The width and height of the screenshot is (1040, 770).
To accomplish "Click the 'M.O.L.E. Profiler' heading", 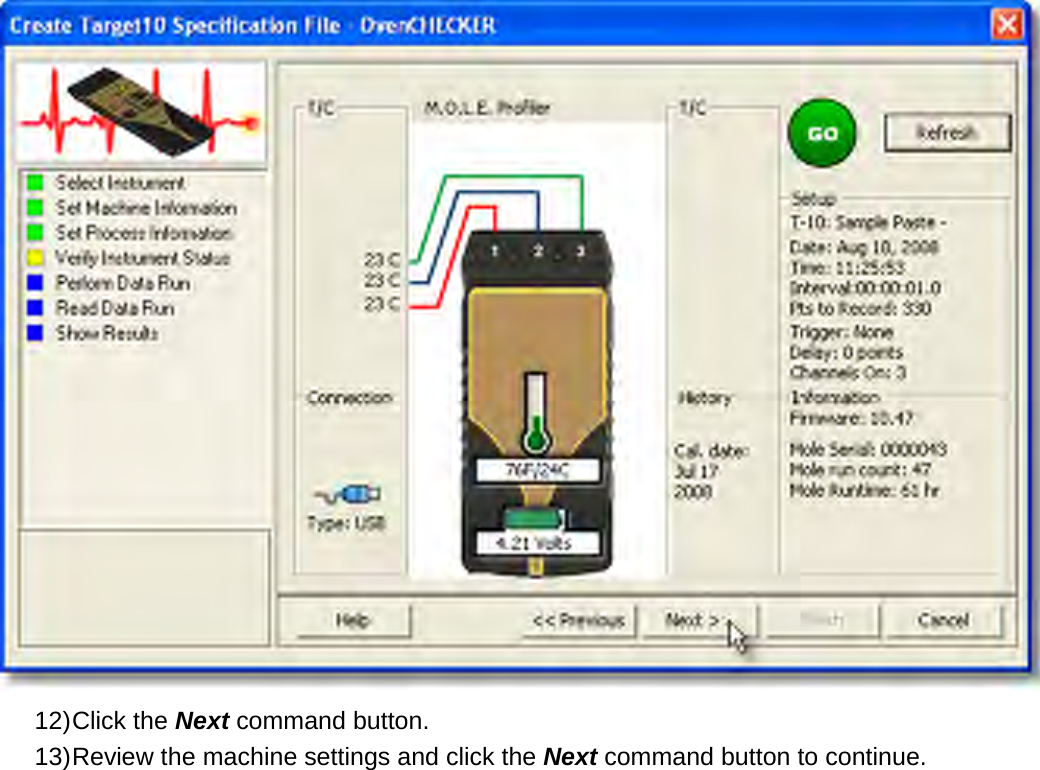I will pos(488,107).
